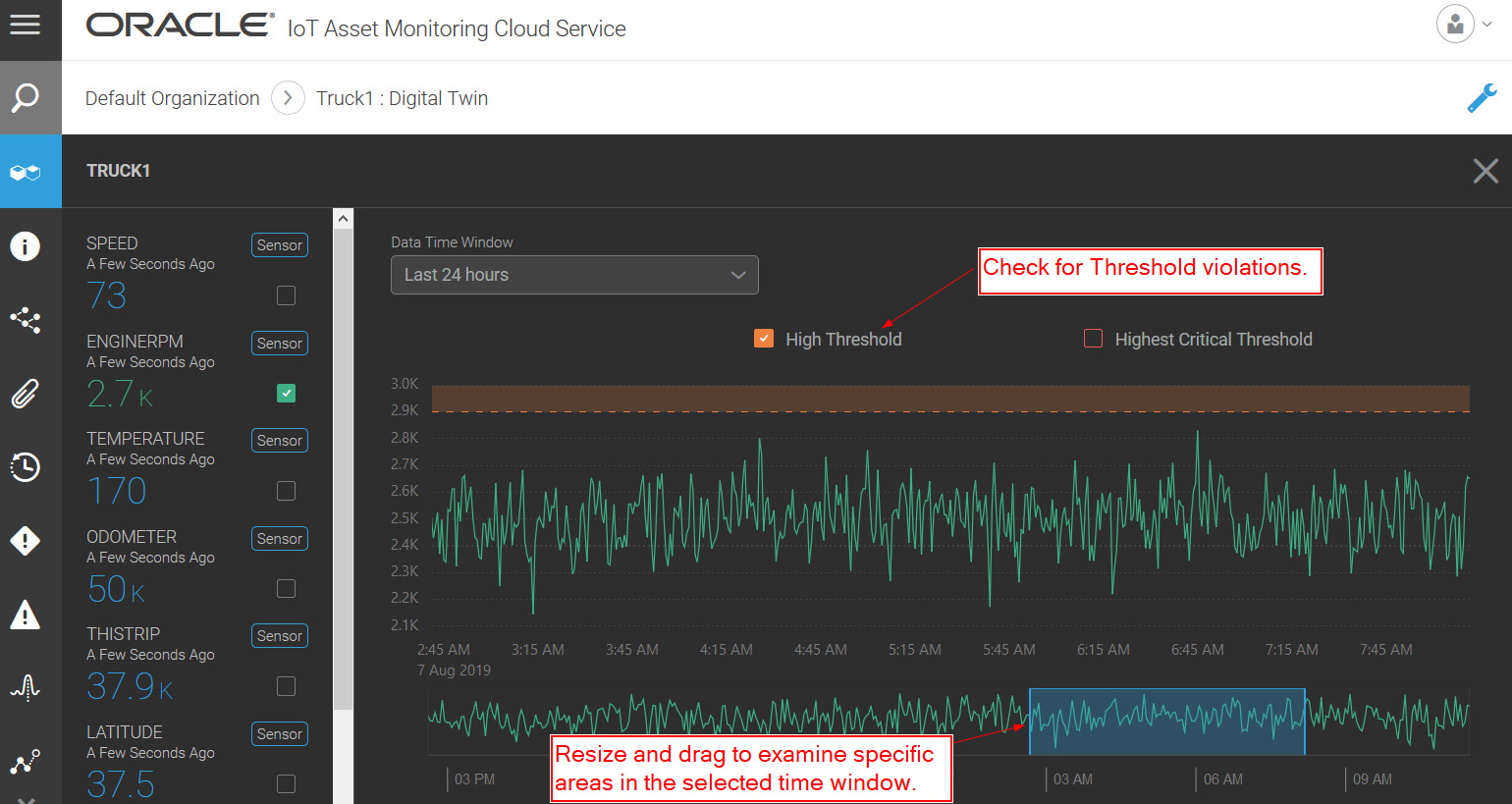Click the Sensor badge for TEMPERATURE
Viewport: 1512px width, 804px height.
click(x=280, y=441)
